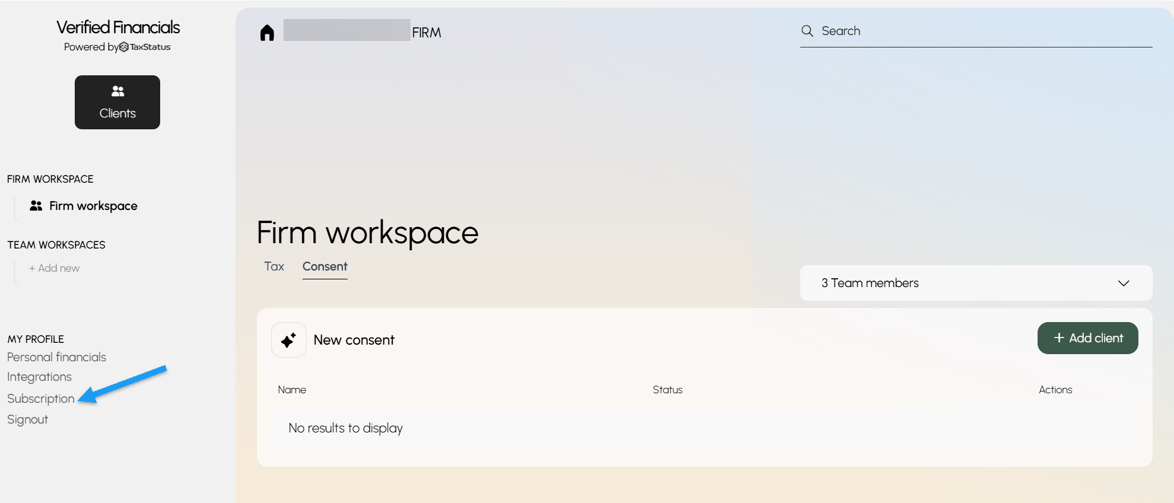The image size is (1174, 503).
Task: Click the search magnifier icon
Action: point(807,31)
